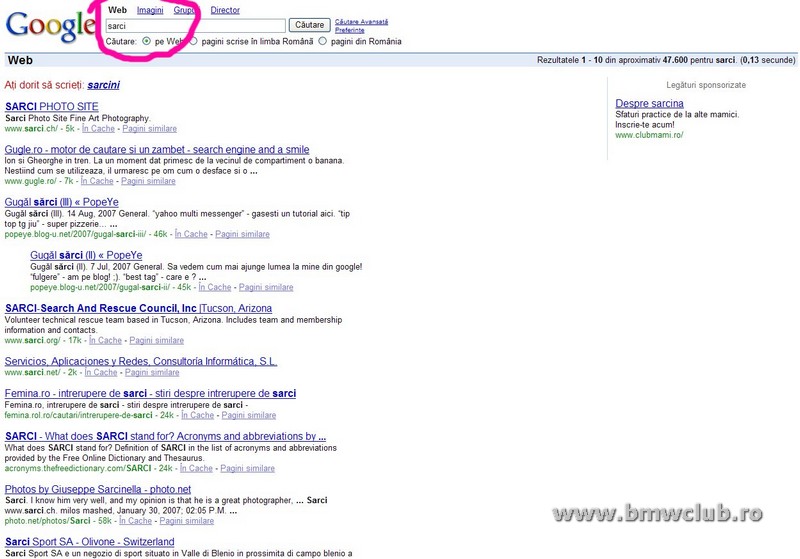Click the www.clubmami.ro ad URL

(x=649, y=135)
